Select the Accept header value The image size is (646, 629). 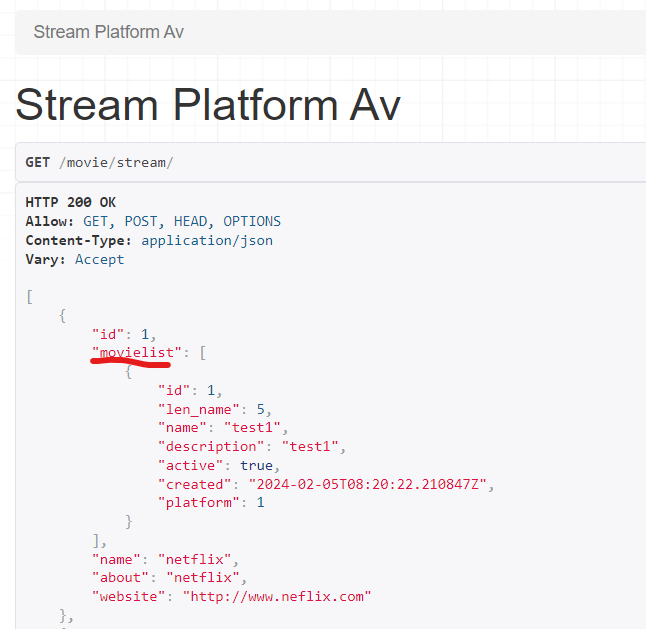[x=100, y=260]
